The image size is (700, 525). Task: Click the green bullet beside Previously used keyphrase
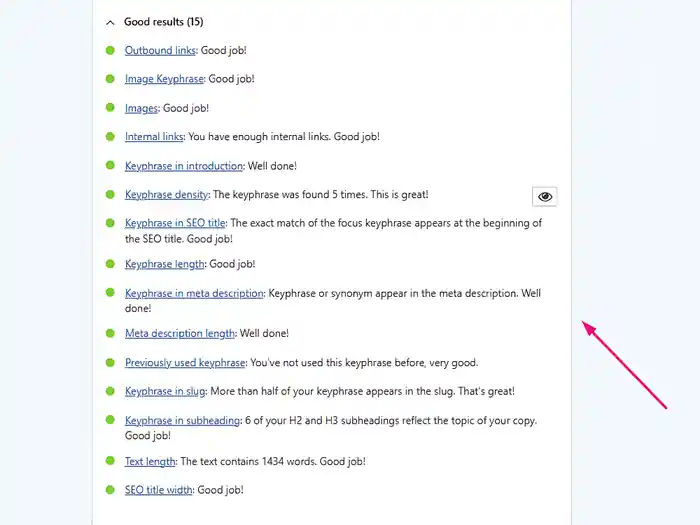[x=110, y=362]
